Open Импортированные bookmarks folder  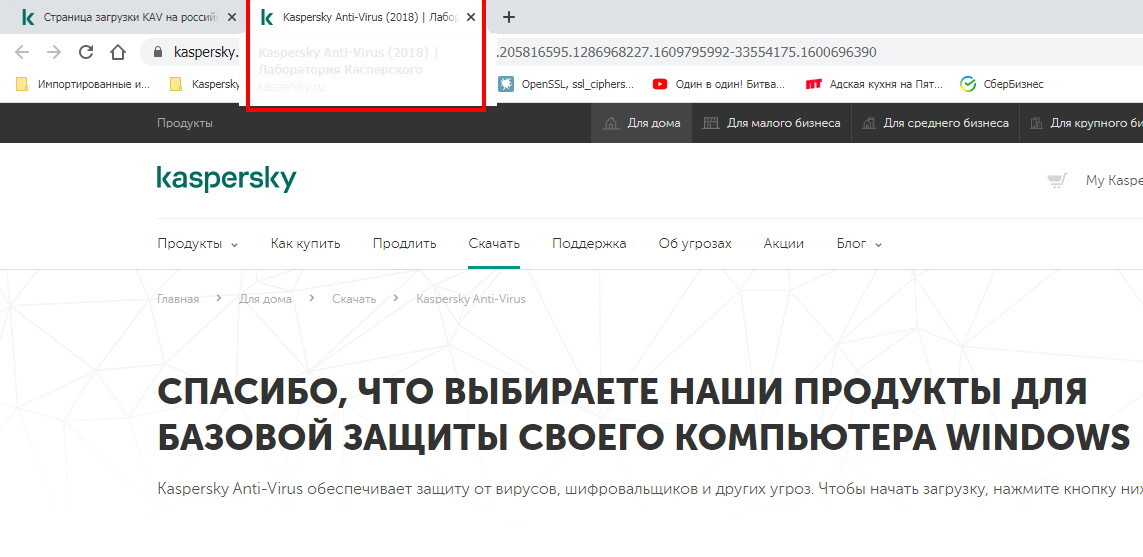(82, 84)
